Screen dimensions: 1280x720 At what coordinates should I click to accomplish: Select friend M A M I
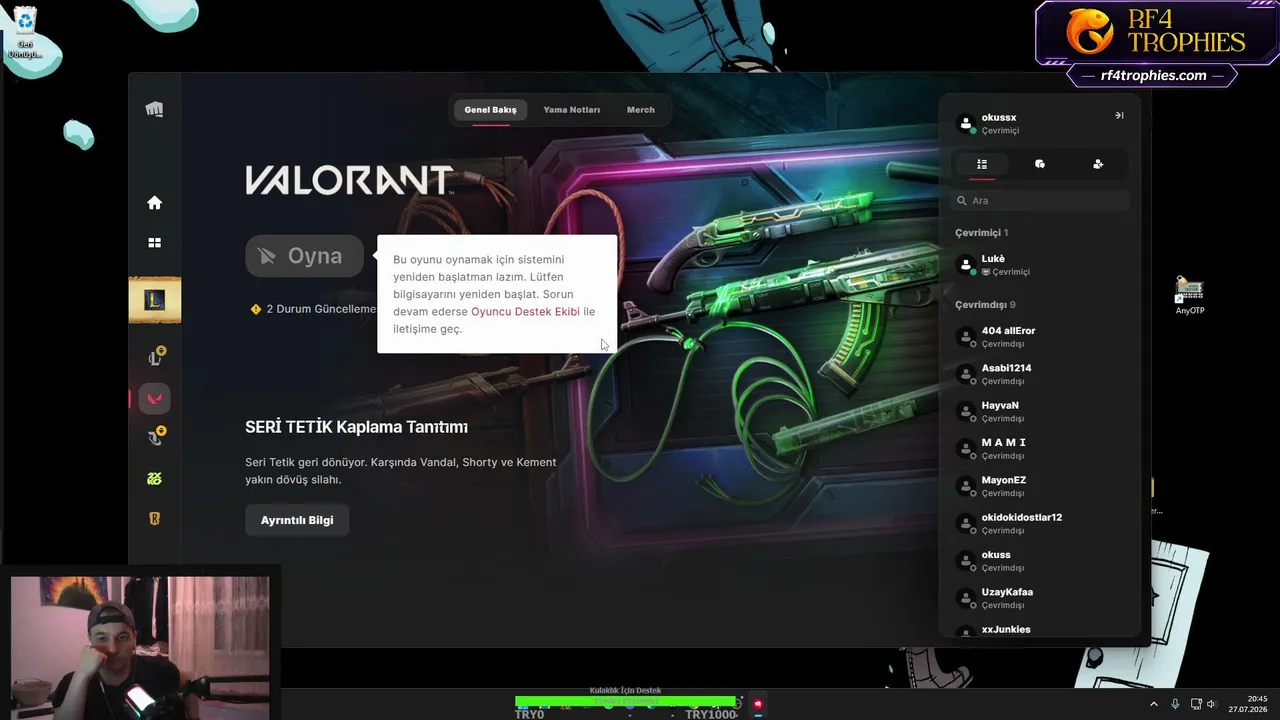(x=1040, y=449)
